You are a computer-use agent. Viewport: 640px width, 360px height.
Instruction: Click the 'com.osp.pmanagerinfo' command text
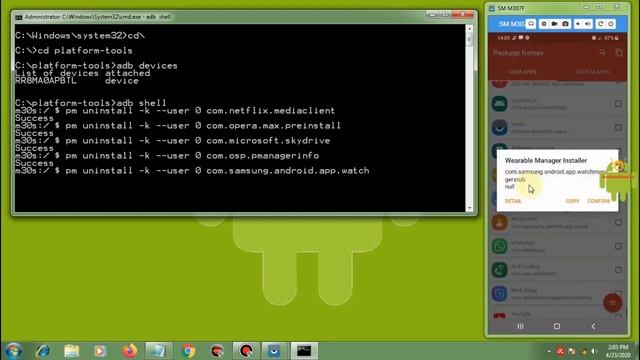(262, 156)
